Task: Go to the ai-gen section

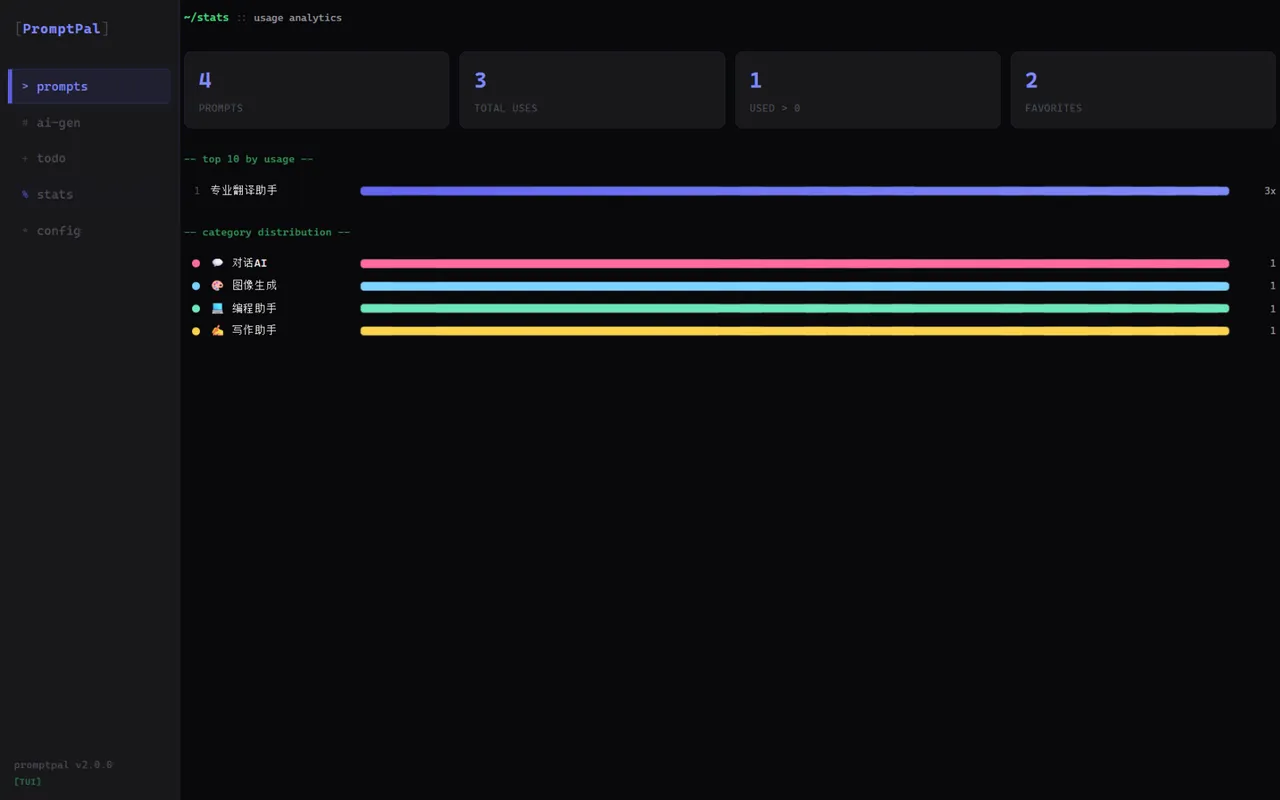Action: click(89, 122)
